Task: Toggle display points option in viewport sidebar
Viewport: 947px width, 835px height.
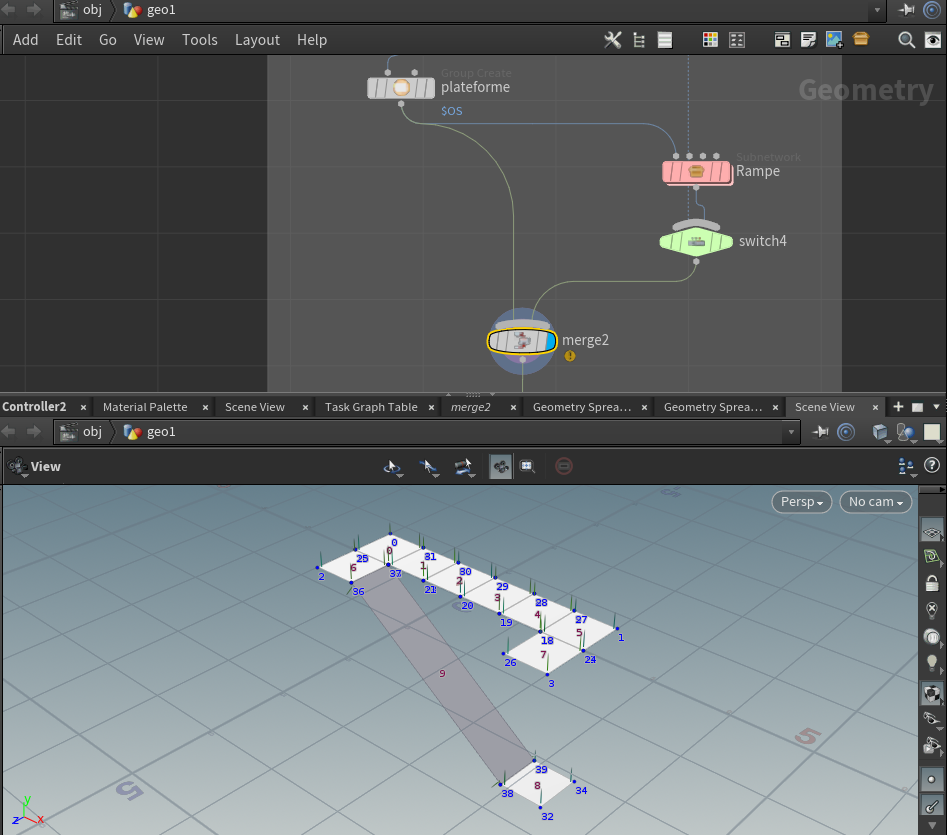Action: 932,779
